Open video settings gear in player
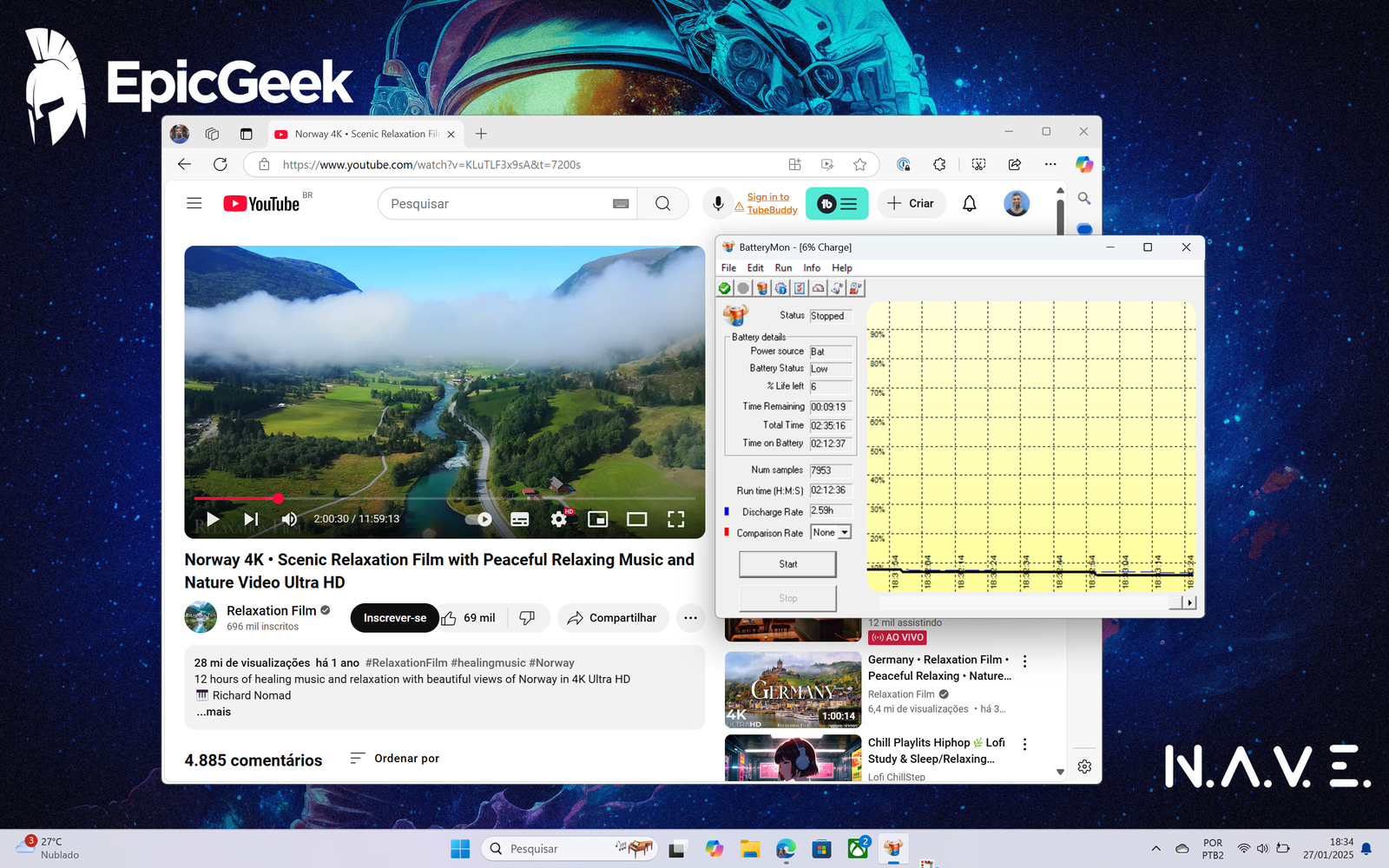 559,519
